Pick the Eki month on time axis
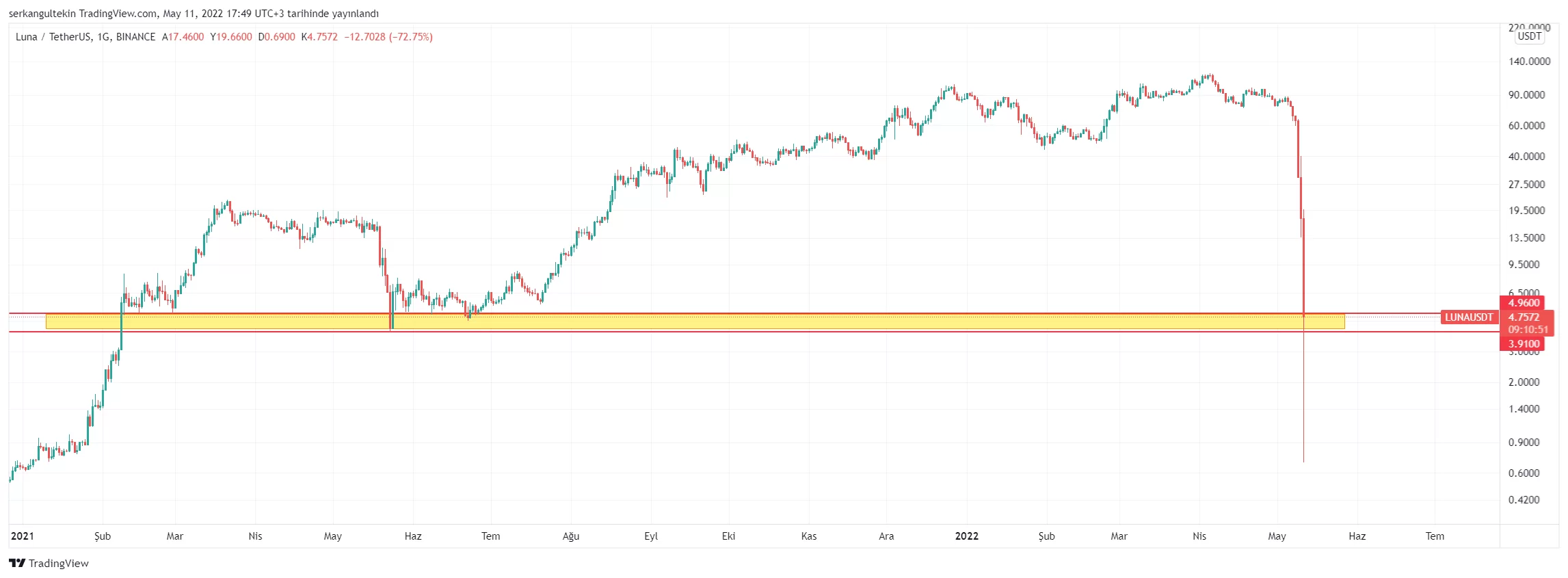 point(728,536)
